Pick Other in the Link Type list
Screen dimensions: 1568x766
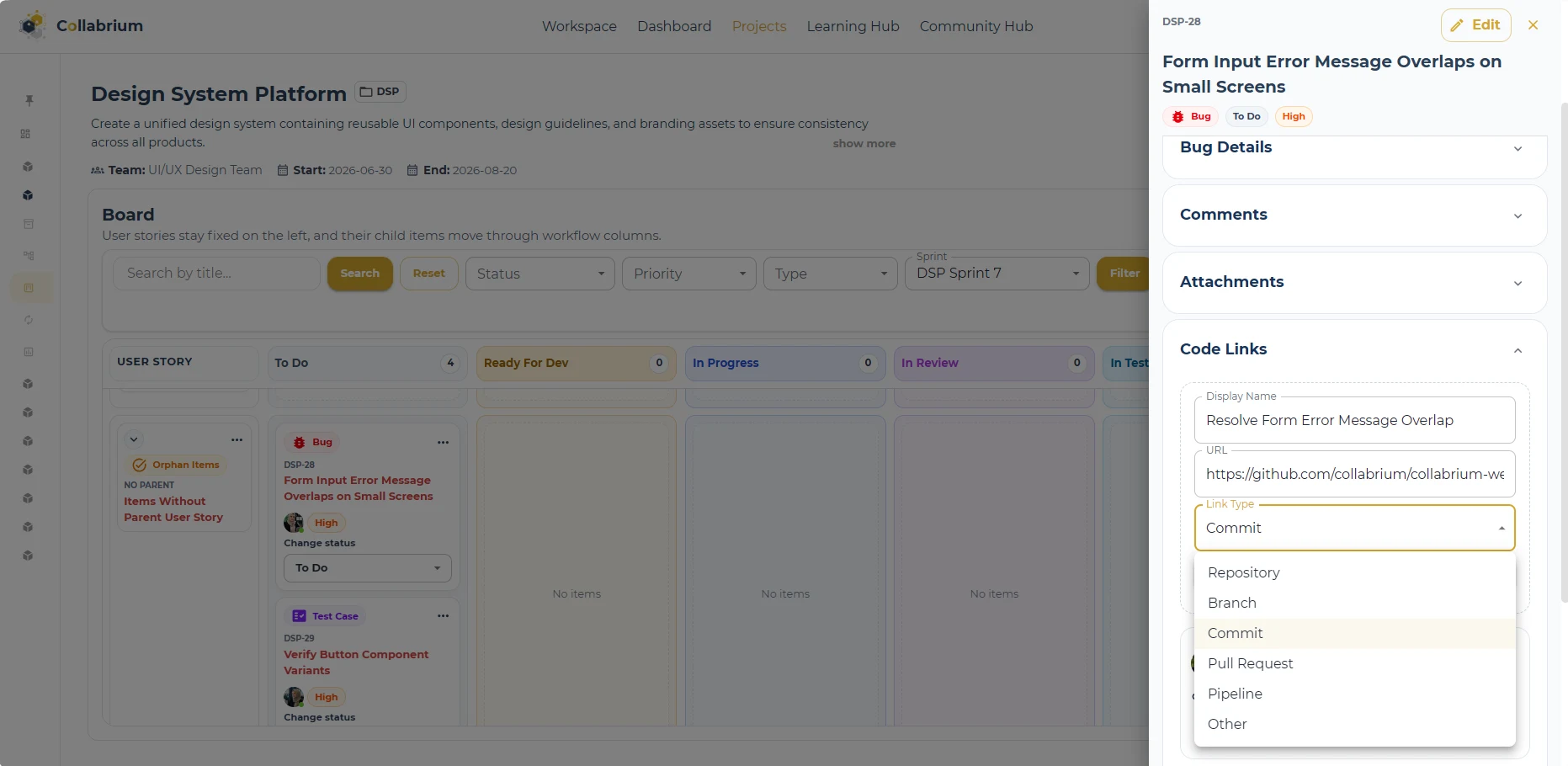(x=1354, y=724)
